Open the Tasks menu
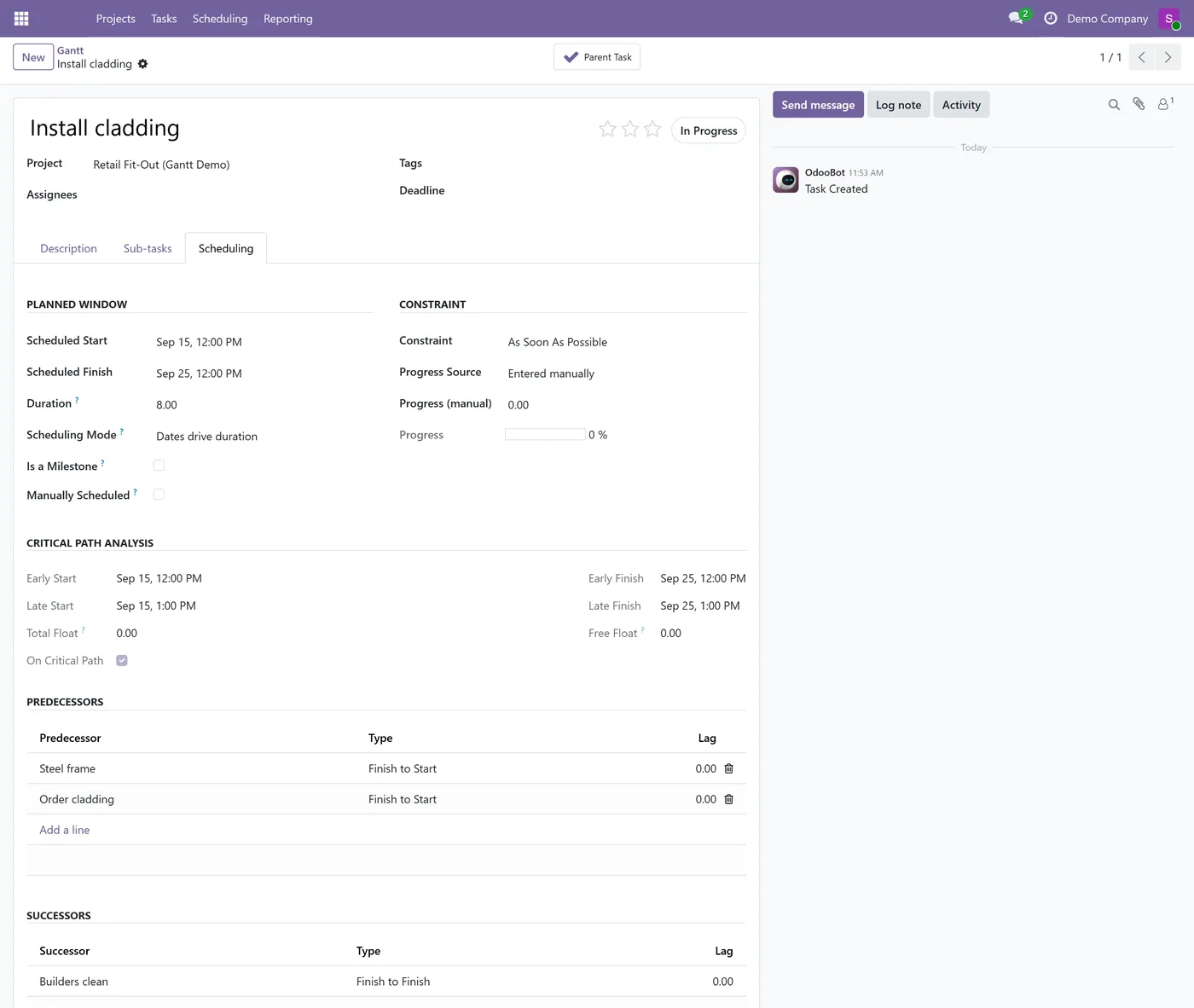Screen dimensions: 1194x1008 (x=164, y=18)
